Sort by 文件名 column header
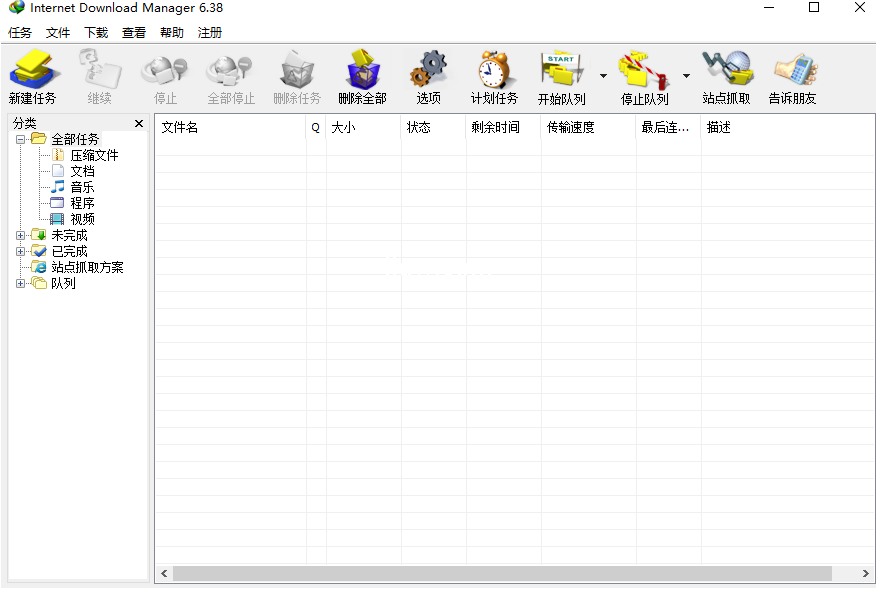This screenshot has height=589, width=876. point(231,127)
